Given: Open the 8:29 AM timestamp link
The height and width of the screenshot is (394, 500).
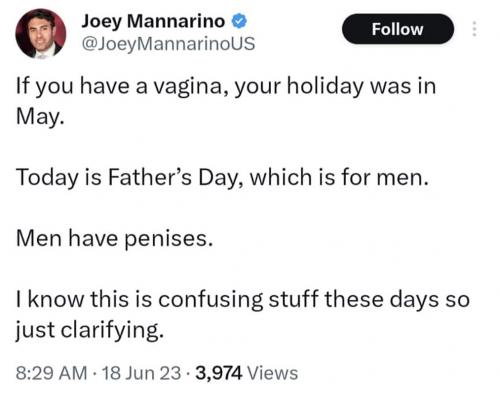Looking at the screenshot, I should click(x=51, y=373).
